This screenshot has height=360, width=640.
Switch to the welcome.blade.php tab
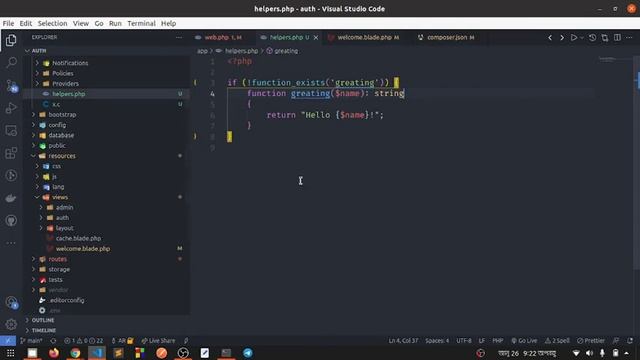point(364,38)
